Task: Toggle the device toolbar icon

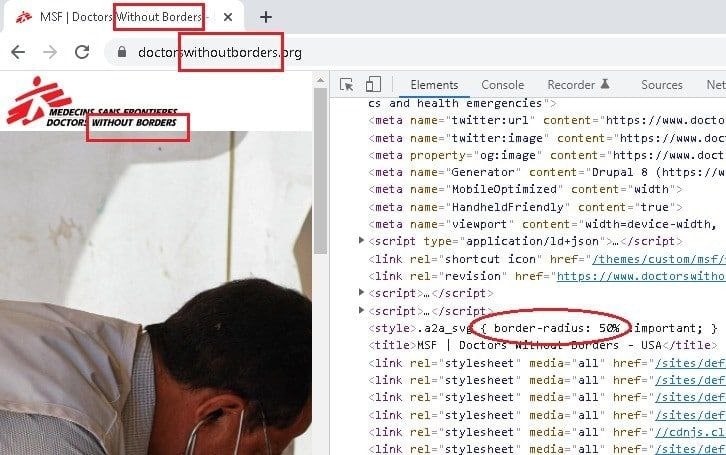Action: point(373,84)
